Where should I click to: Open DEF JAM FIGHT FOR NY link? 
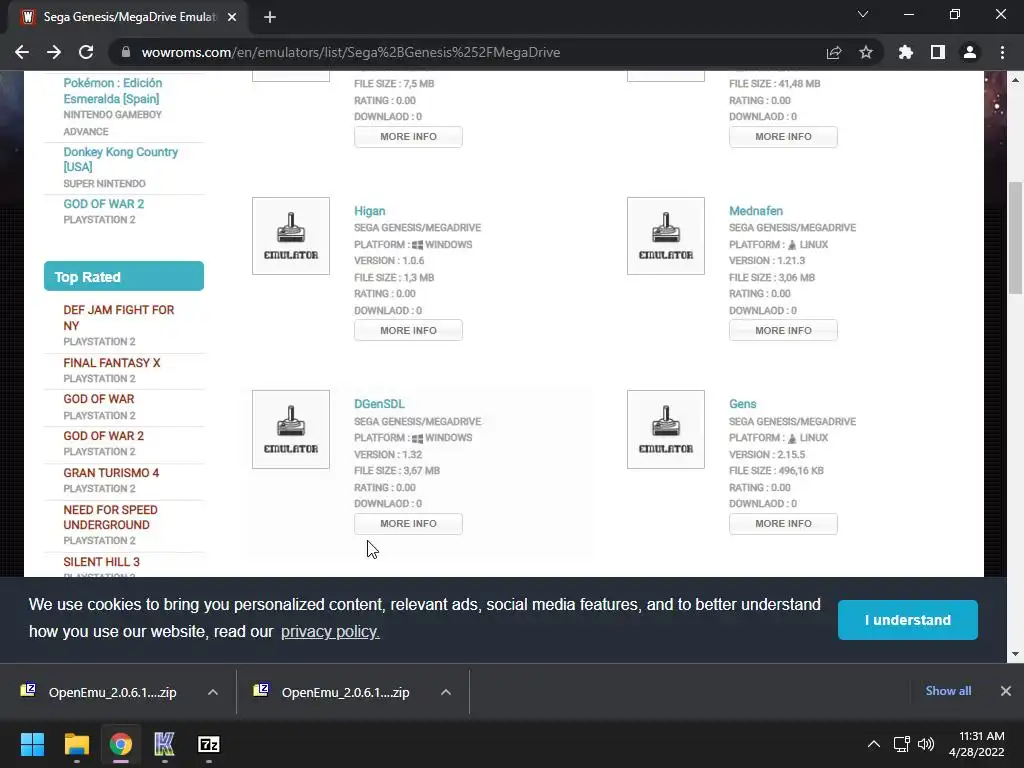pos(118,317)
